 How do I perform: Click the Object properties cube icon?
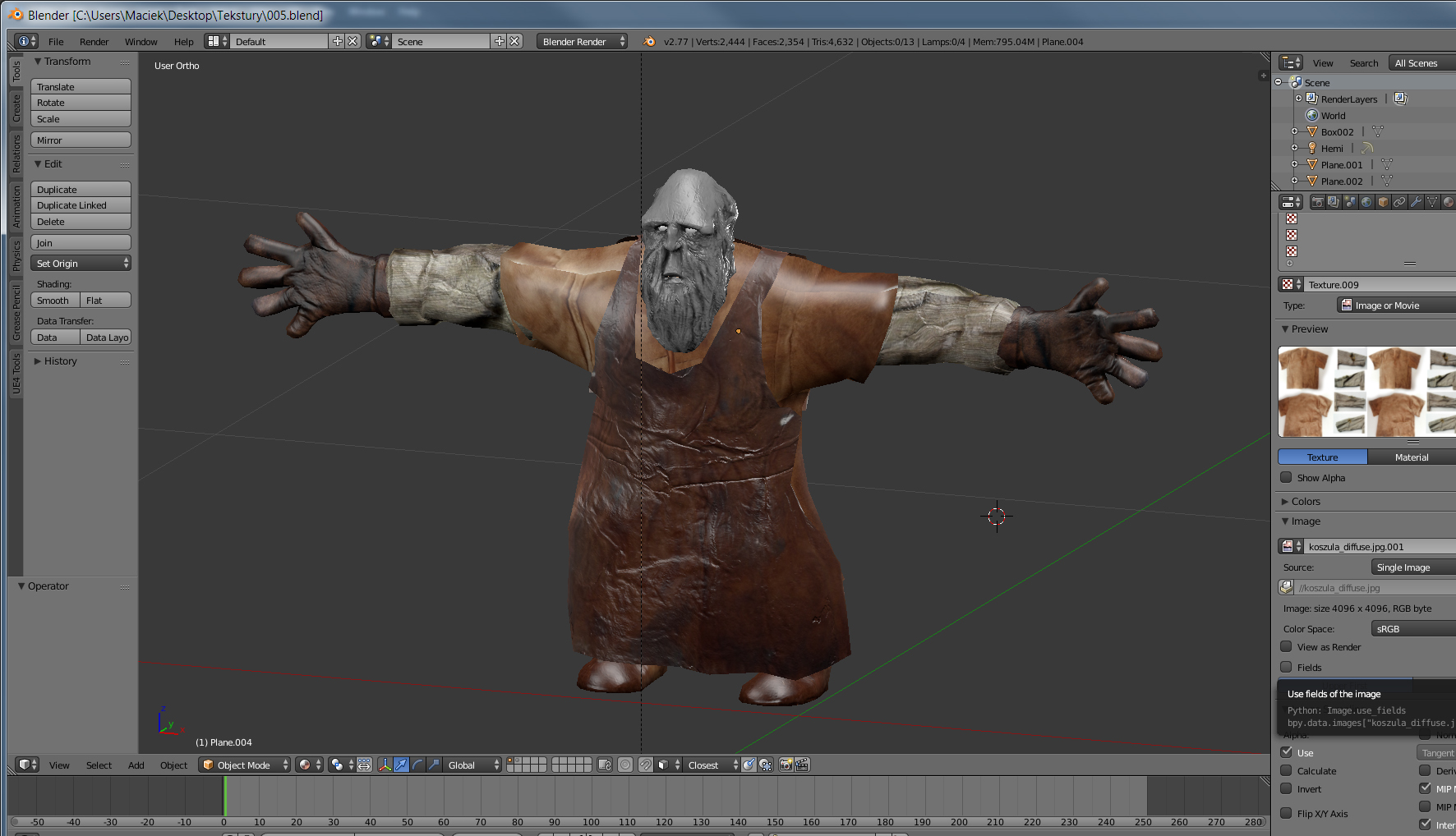pyautogui.click(x=1383, y=202)
